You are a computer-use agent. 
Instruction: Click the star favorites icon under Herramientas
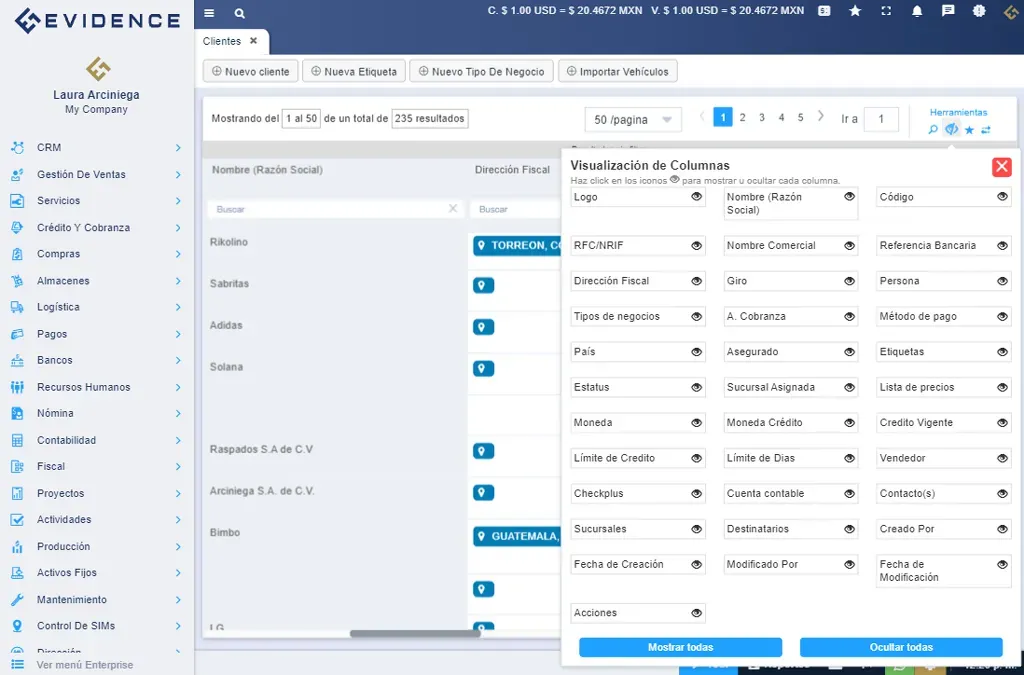[969, 130]
